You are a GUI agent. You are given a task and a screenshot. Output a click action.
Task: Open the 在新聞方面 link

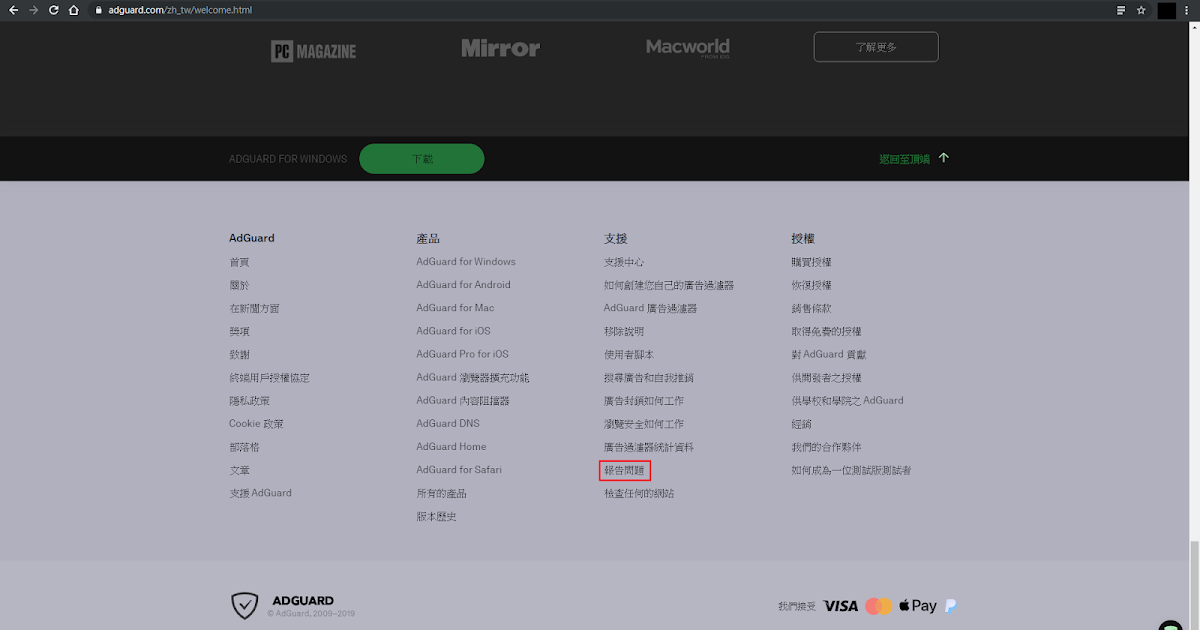point(254,308)
